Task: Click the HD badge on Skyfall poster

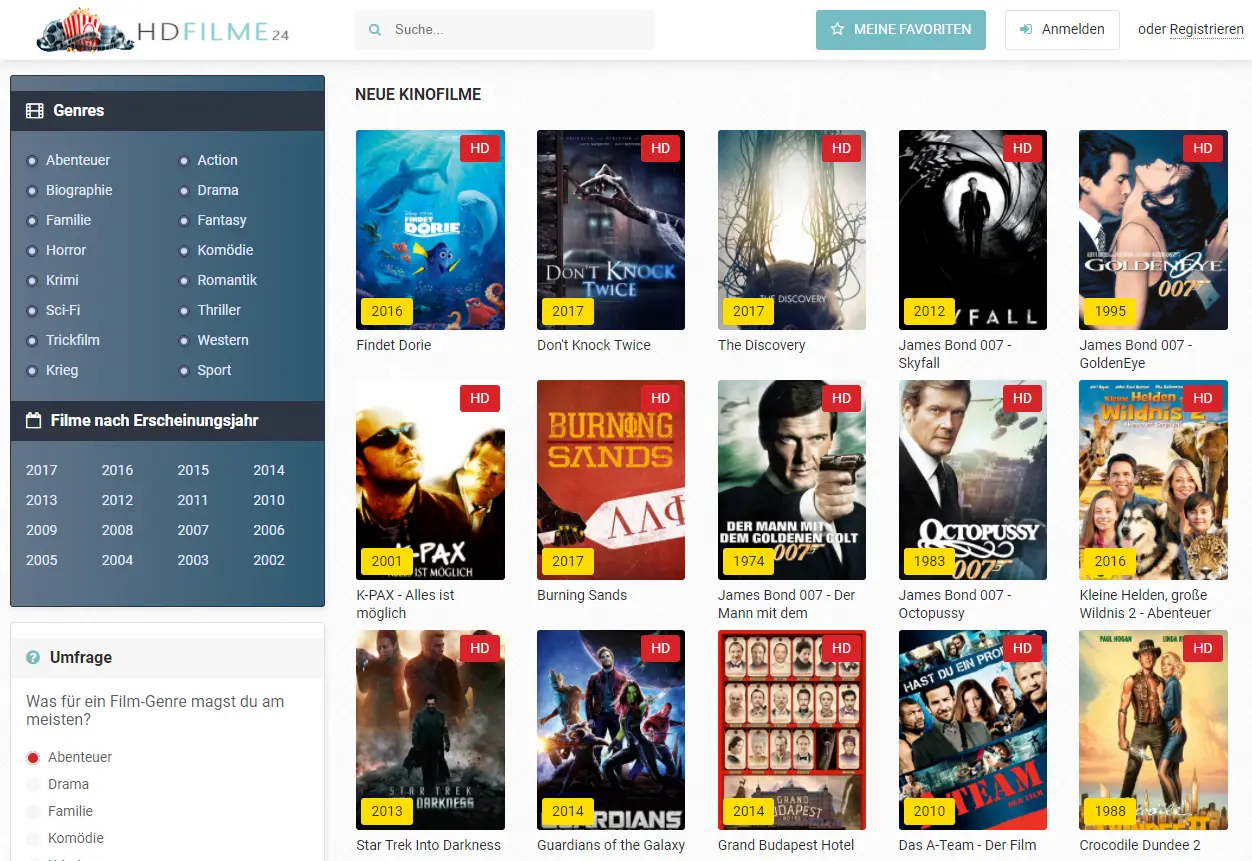Action: 1022,148
